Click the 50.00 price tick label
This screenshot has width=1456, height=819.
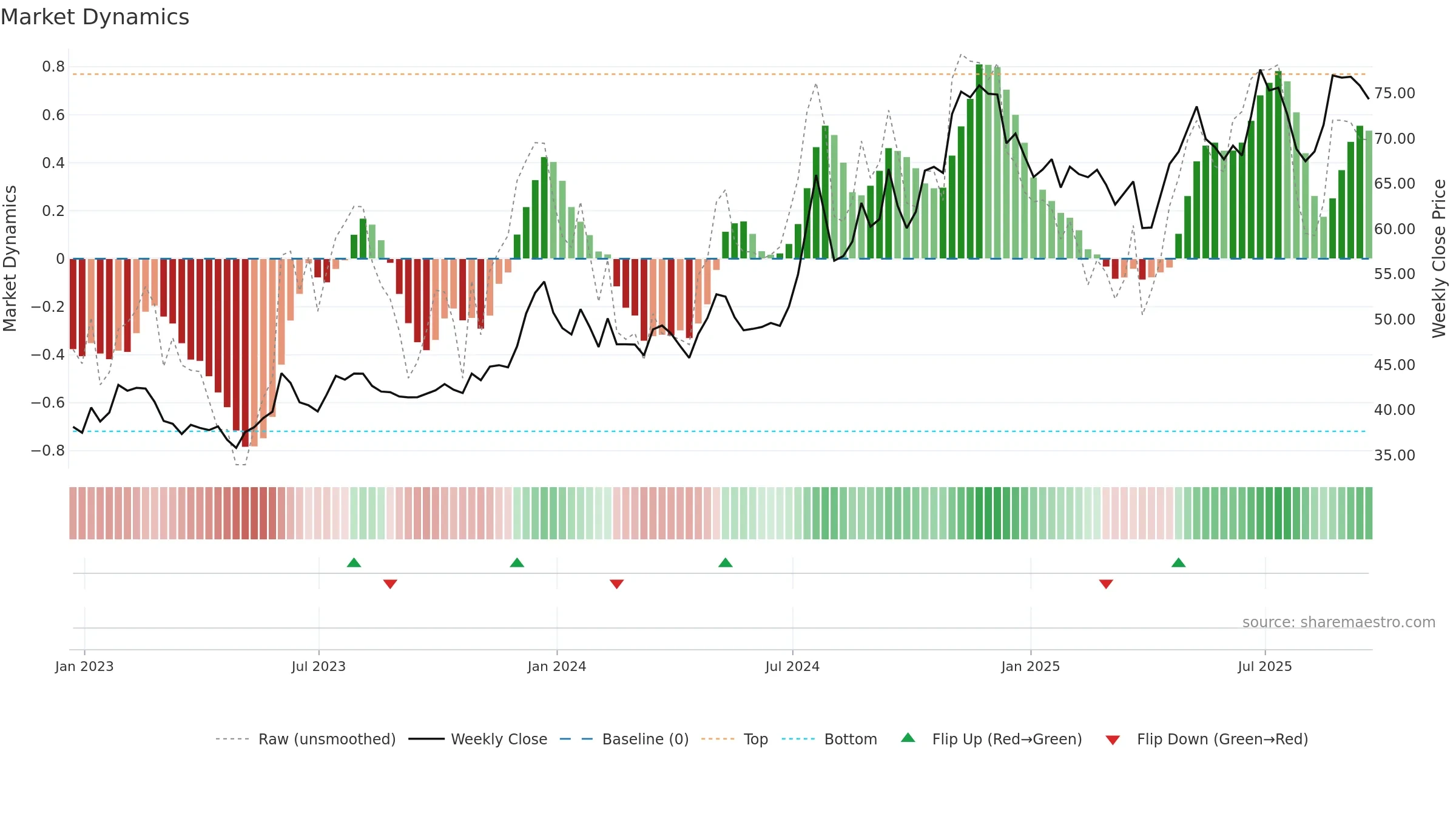1395,319
